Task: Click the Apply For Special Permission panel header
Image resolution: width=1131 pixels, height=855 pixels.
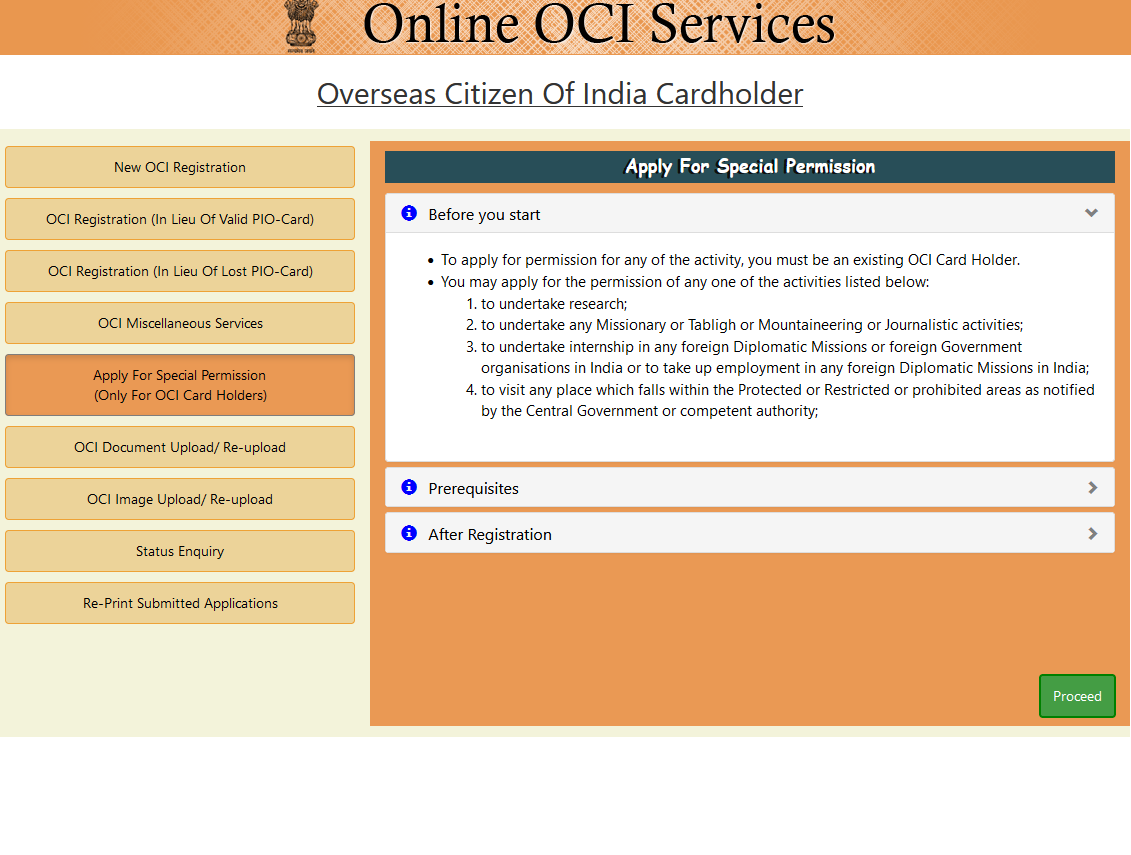Action: pyautogui.click(x=749, y=167)
